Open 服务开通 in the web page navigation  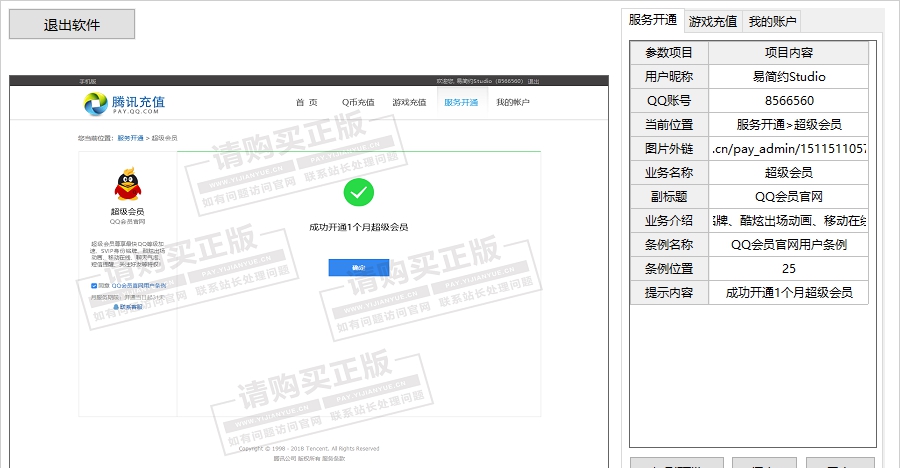point(461,102)
